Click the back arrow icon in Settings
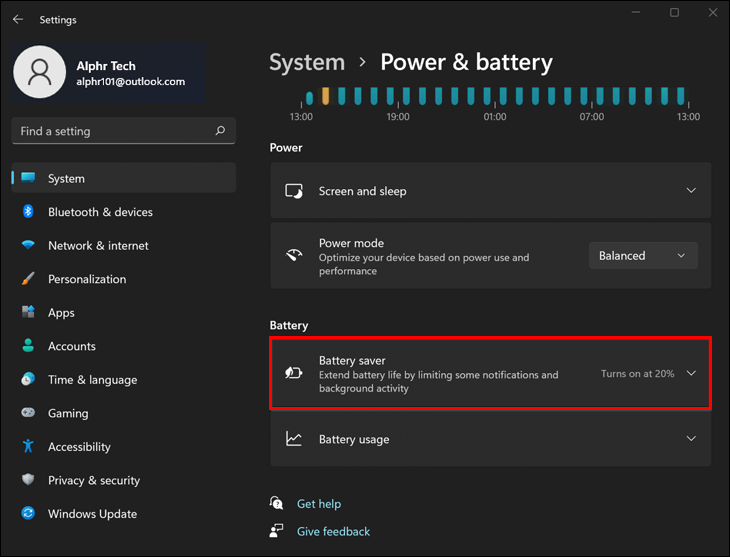 click(18, 19)
